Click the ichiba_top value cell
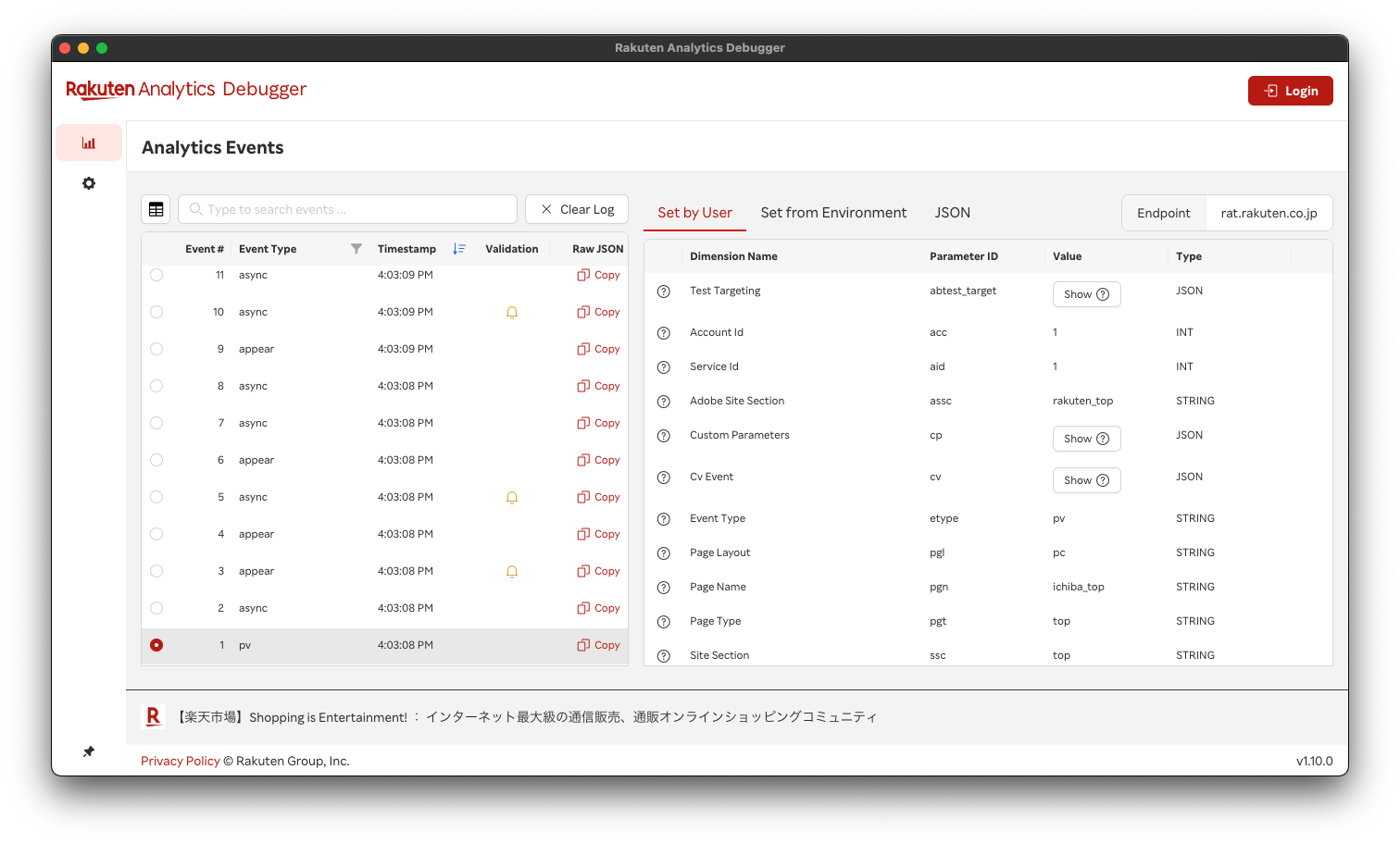The height and width of the screenshot is (844, 1400). 1079,587
